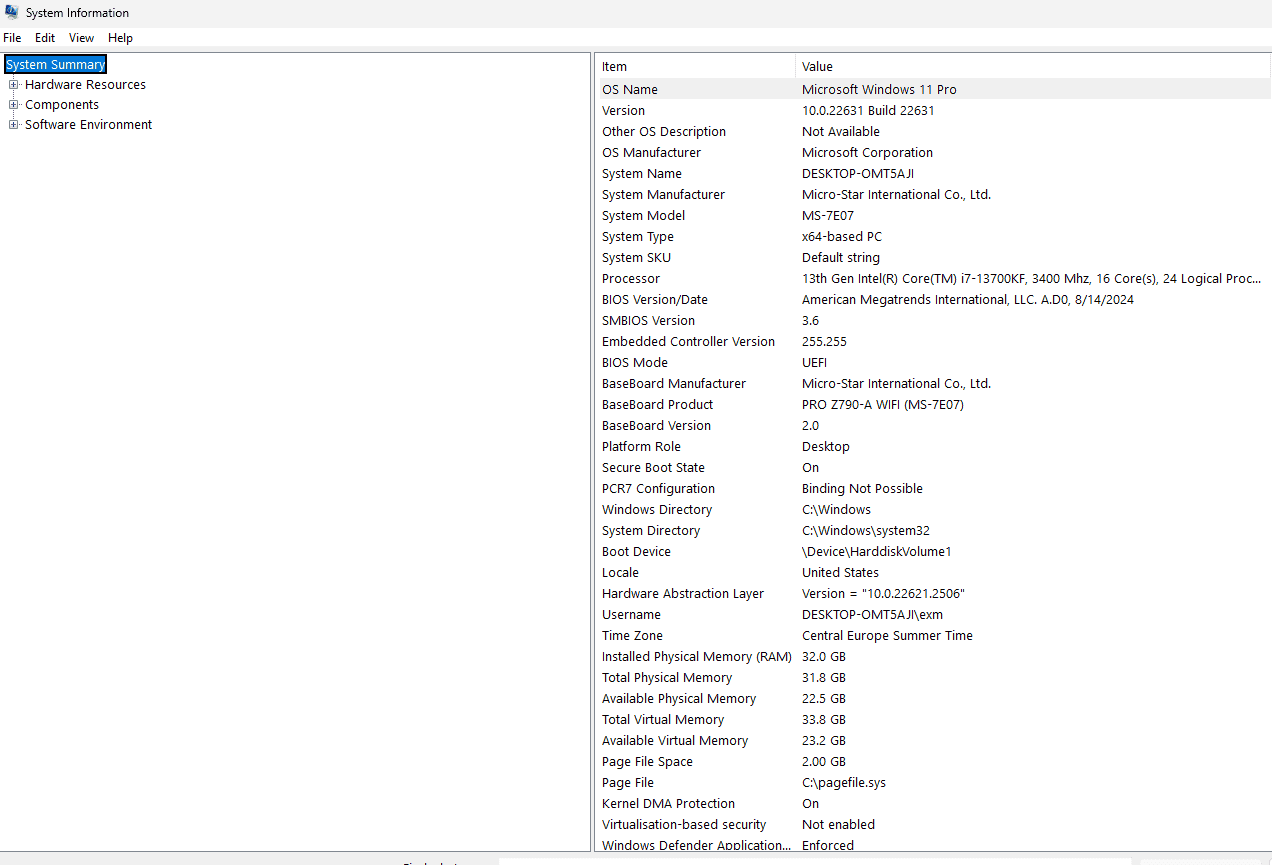Select the Page File Space row
This screenshot has height=865, width=1272.
coord(934,762)
